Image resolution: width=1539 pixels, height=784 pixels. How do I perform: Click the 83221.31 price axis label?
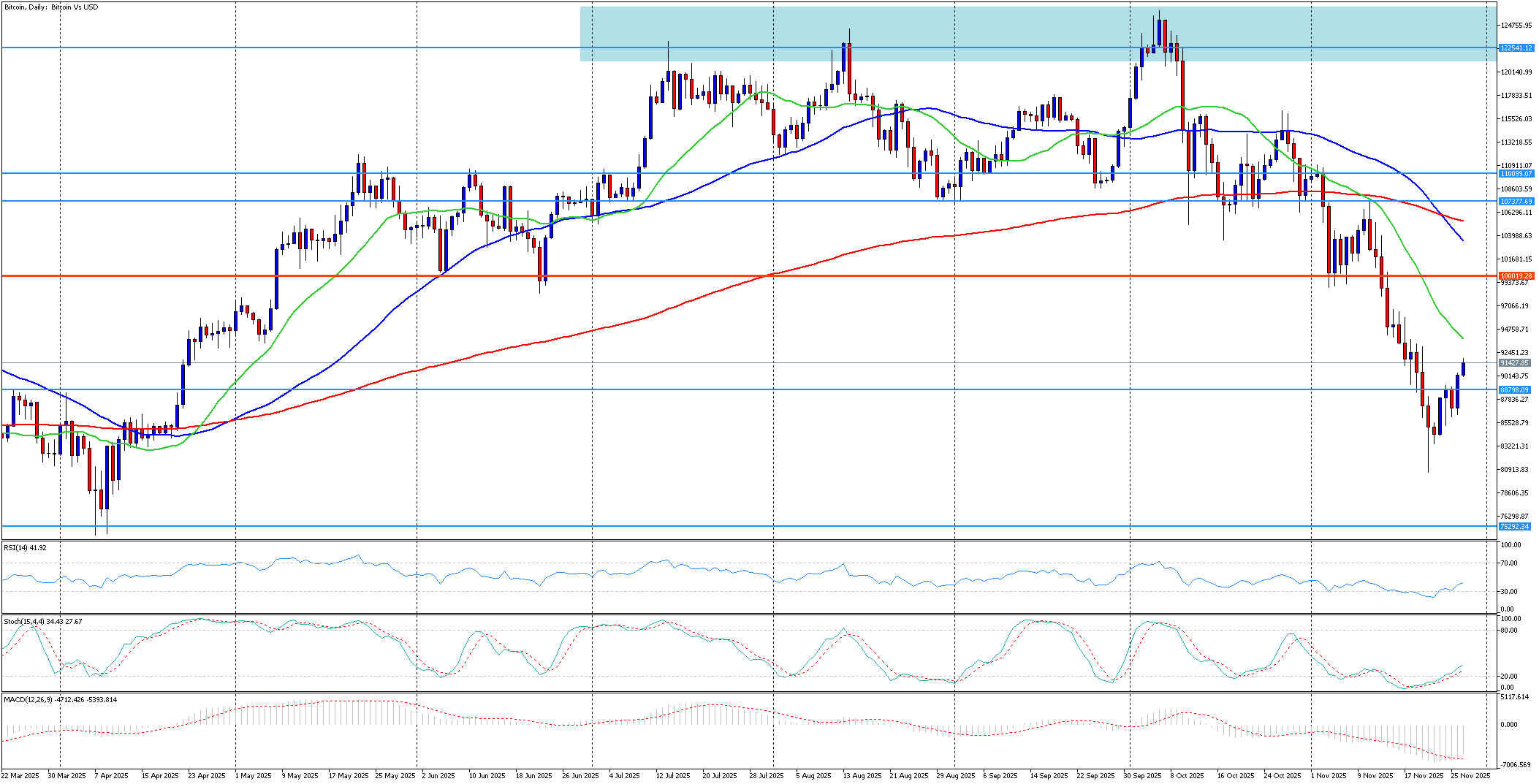(x=1516, y=446)
